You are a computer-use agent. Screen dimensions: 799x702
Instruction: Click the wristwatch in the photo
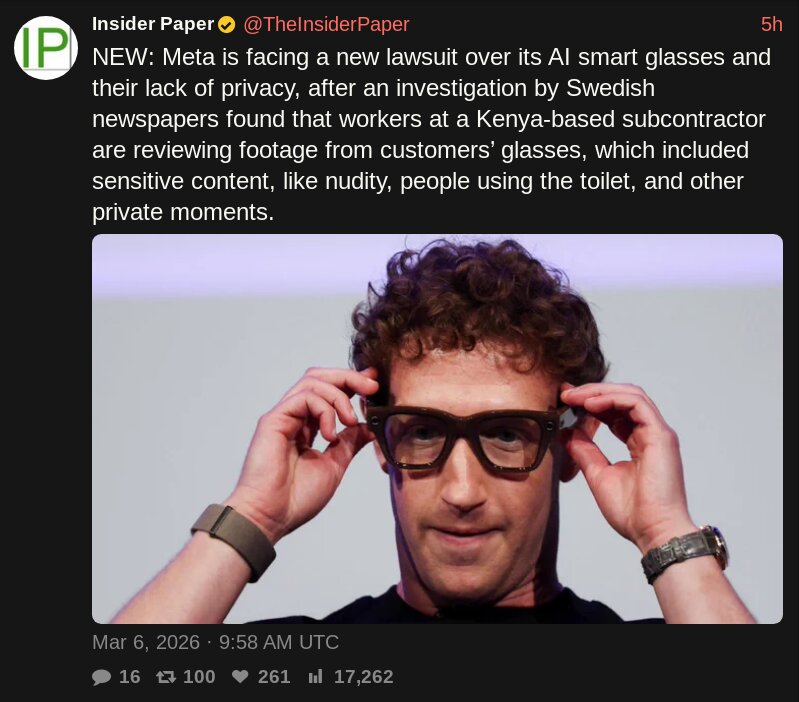pos(685,554)
